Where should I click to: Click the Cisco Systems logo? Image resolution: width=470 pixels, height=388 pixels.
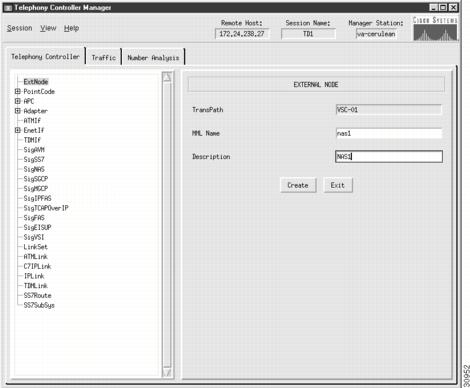point(435,29)
